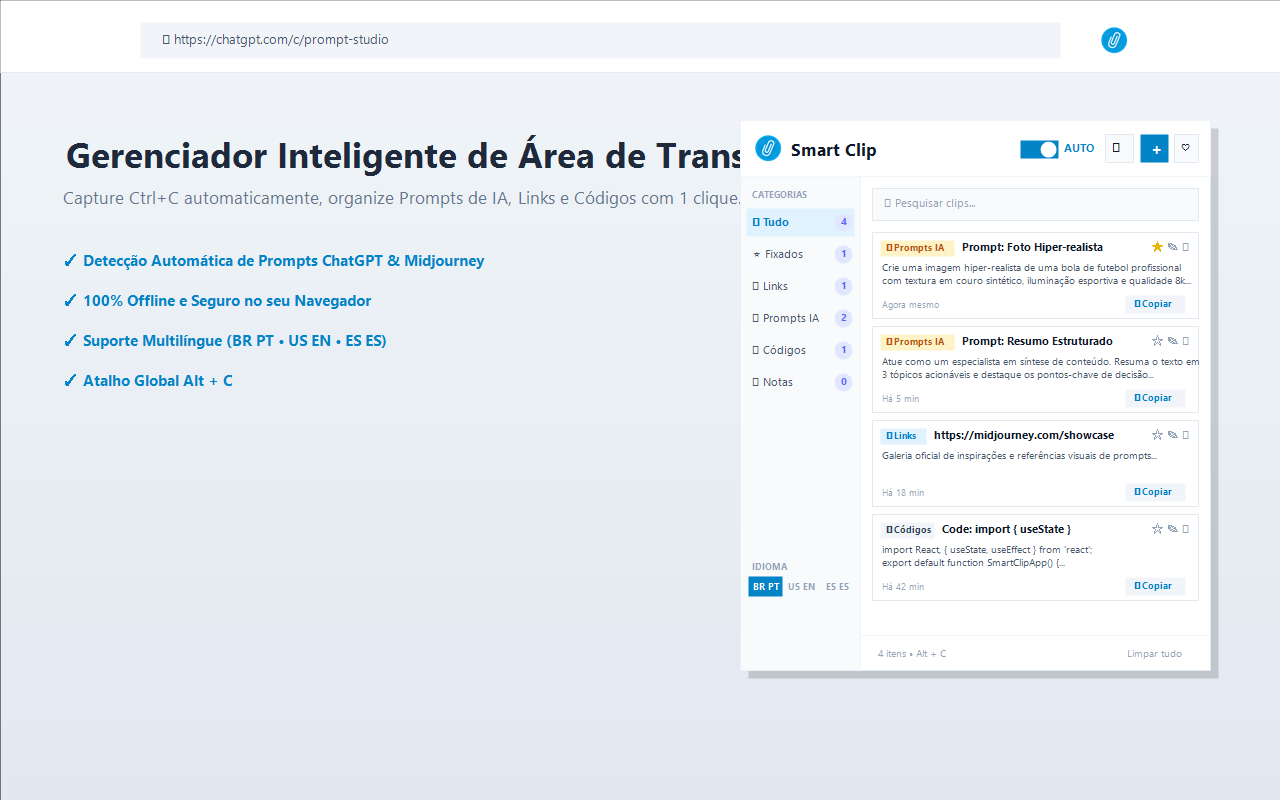Star the Code: import { useState } clip
This screenshot has height=800, width=1280.
(1157, 529)
